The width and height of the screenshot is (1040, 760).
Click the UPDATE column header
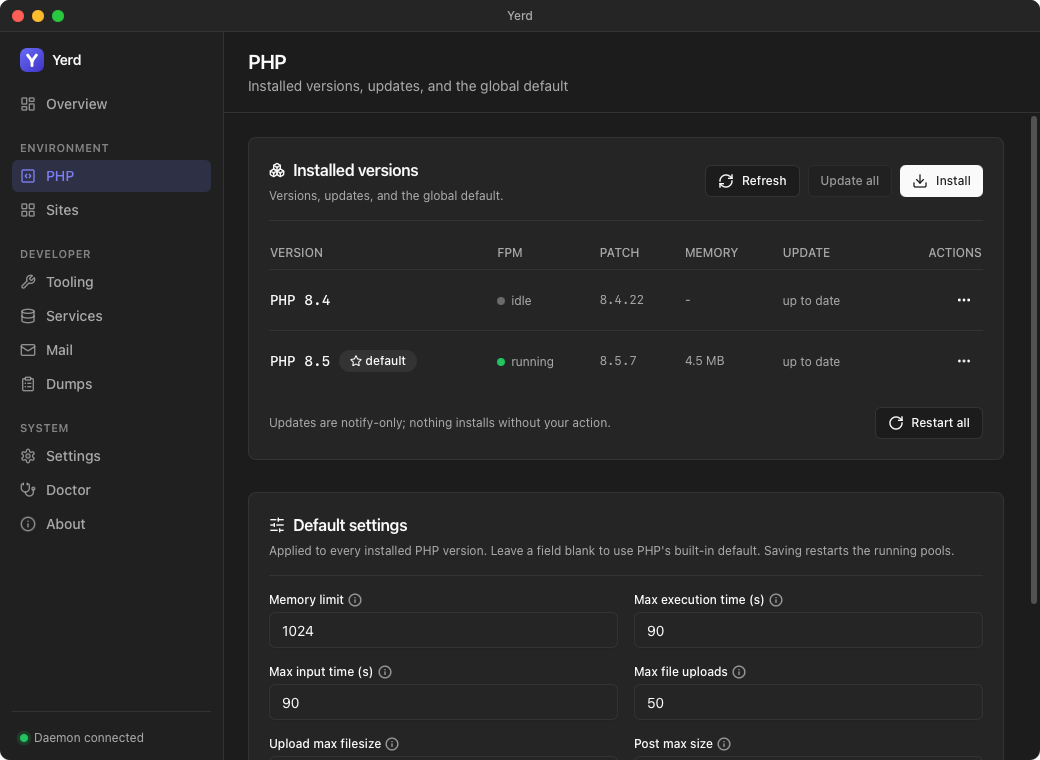pos(807,253)
